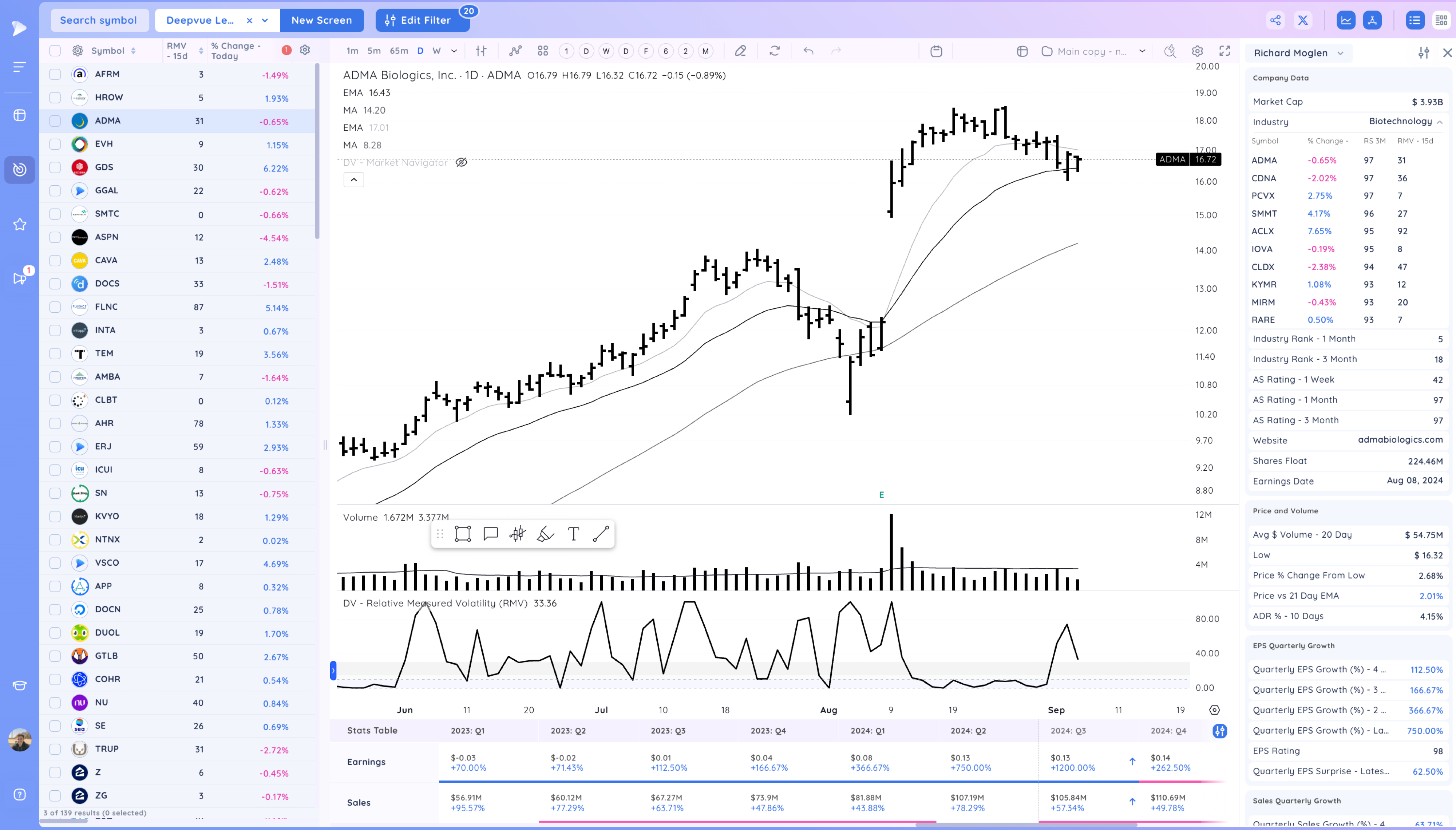
Task: Switch to the weekly W timeframe
Action: click(436, 51)
